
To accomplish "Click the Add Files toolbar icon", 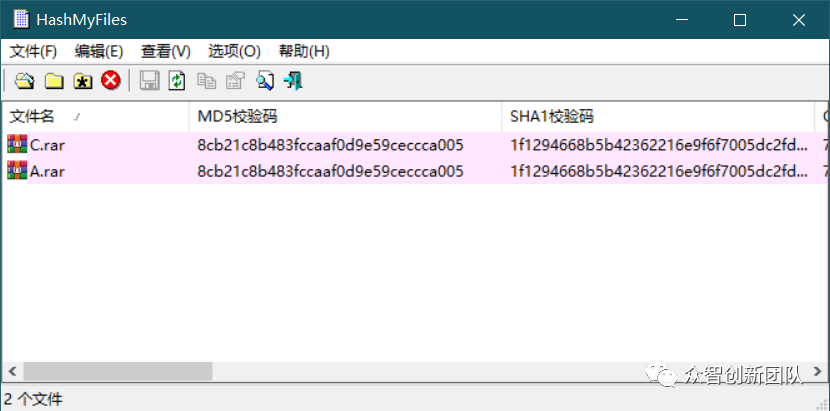I will pyautogui.click(x=24, y=81).
